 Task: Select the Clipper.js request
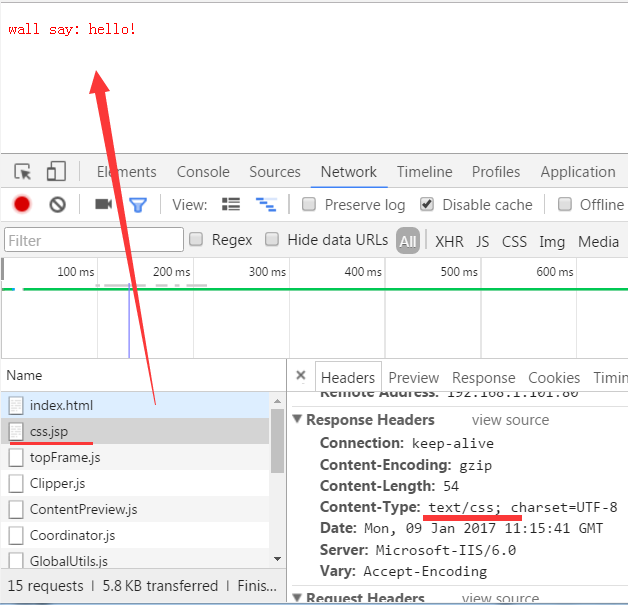(x=135, y=483)
